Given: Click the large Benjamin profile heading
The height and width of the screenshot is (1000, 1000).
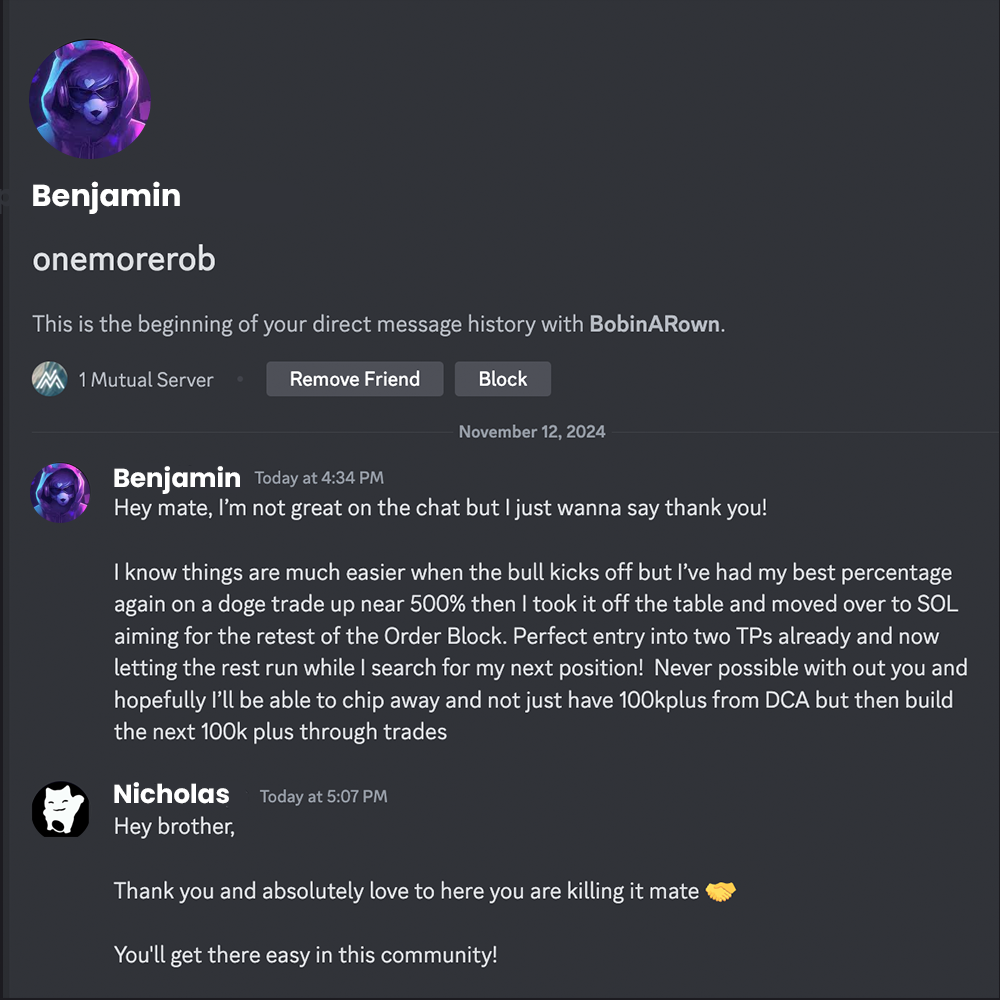Looking at the screenshot, I should point(106,195).
